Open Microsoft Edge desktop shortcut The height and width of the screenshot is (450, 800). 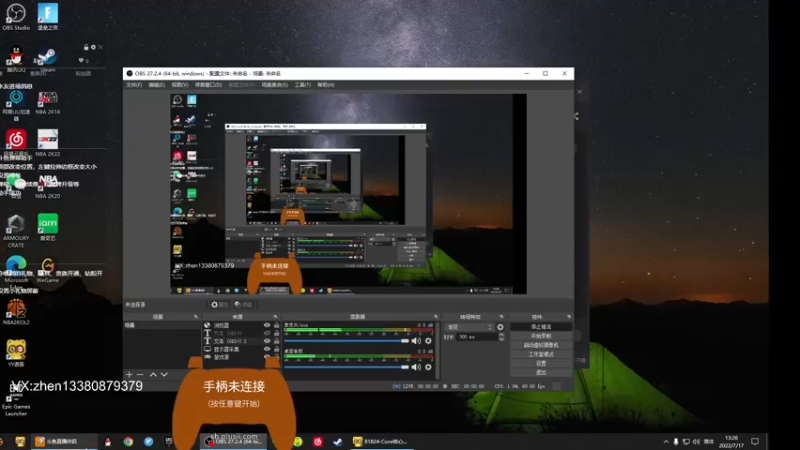[x=16, y=269]
